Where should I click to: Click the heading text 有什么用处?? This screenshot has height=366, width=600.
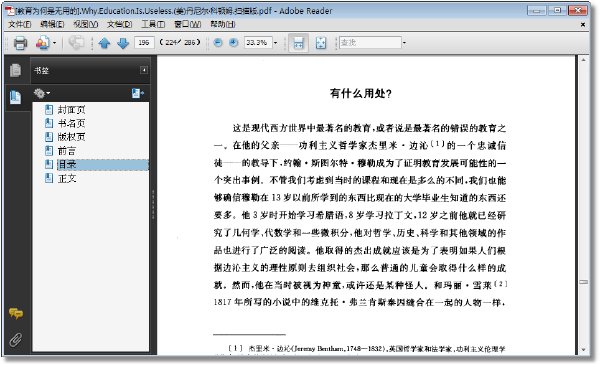(x=361, y=93)
